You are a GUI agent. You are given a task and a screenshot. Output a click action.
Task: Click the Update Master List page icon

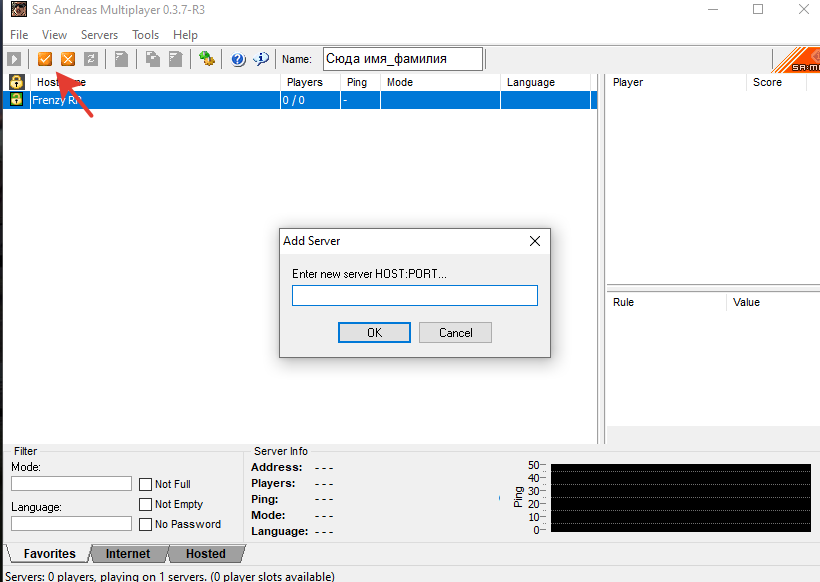pyautogui.click(x=121, y=59)
